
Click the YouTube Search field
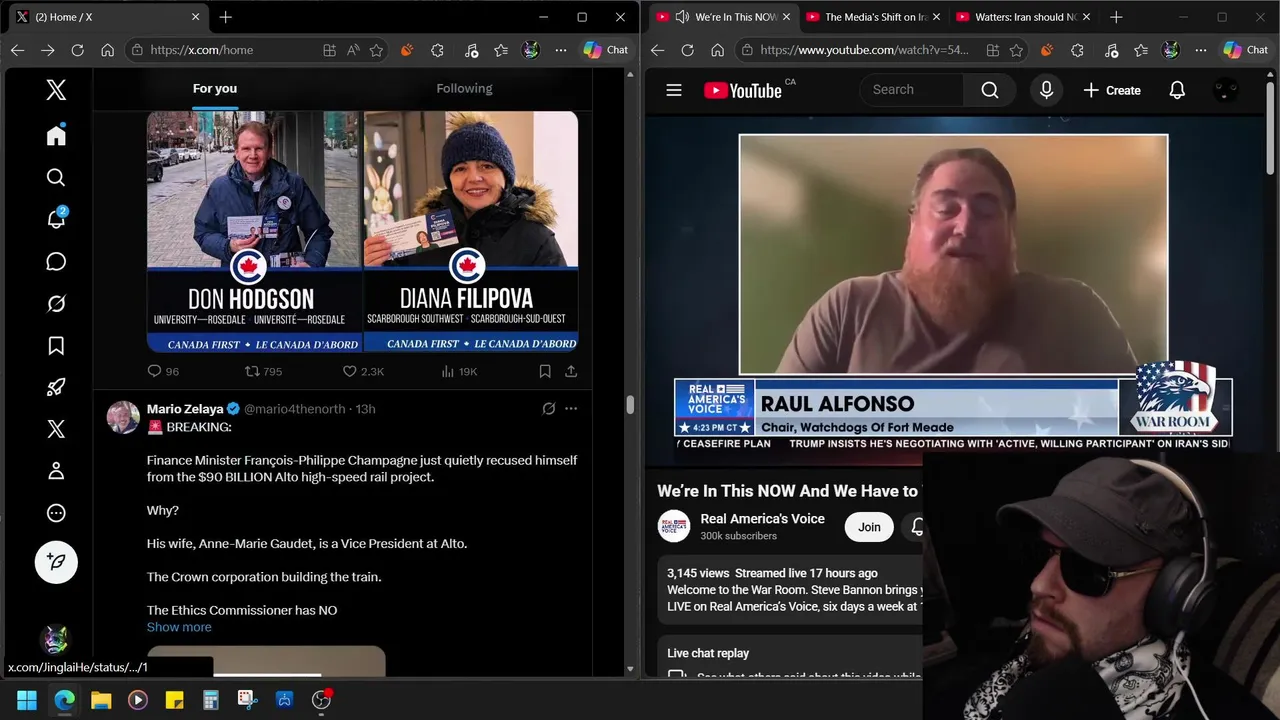(912, 90)
